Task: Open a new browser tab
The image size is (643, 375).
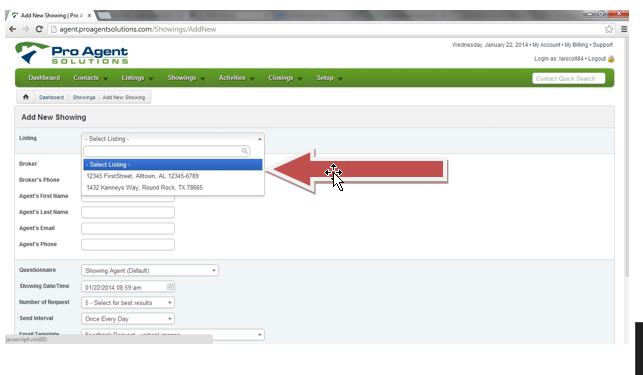Action: pos(105,16)
